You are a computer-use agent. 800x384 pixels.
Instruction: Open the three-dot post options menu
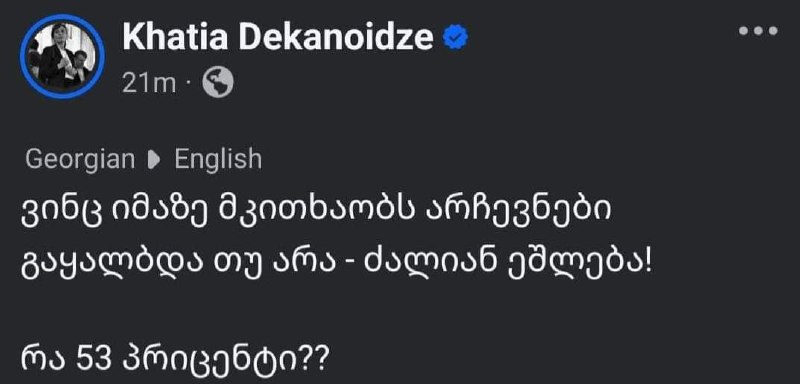click(x=758, y=32)
